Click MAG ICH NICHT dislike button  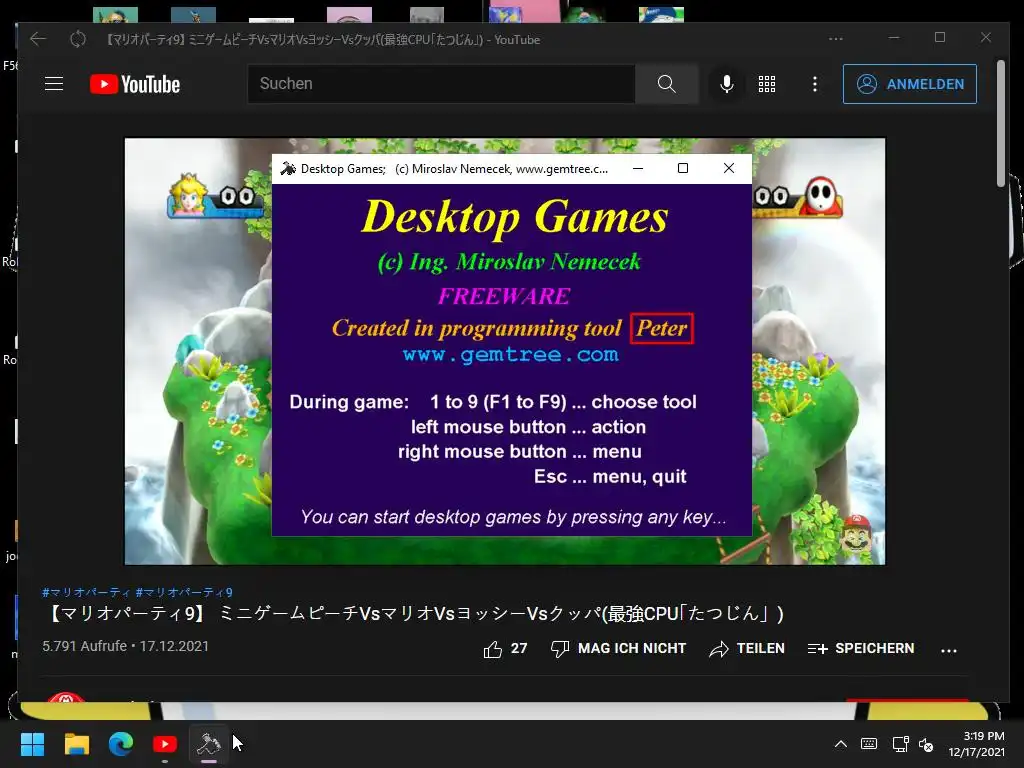(x=618, y=648)
